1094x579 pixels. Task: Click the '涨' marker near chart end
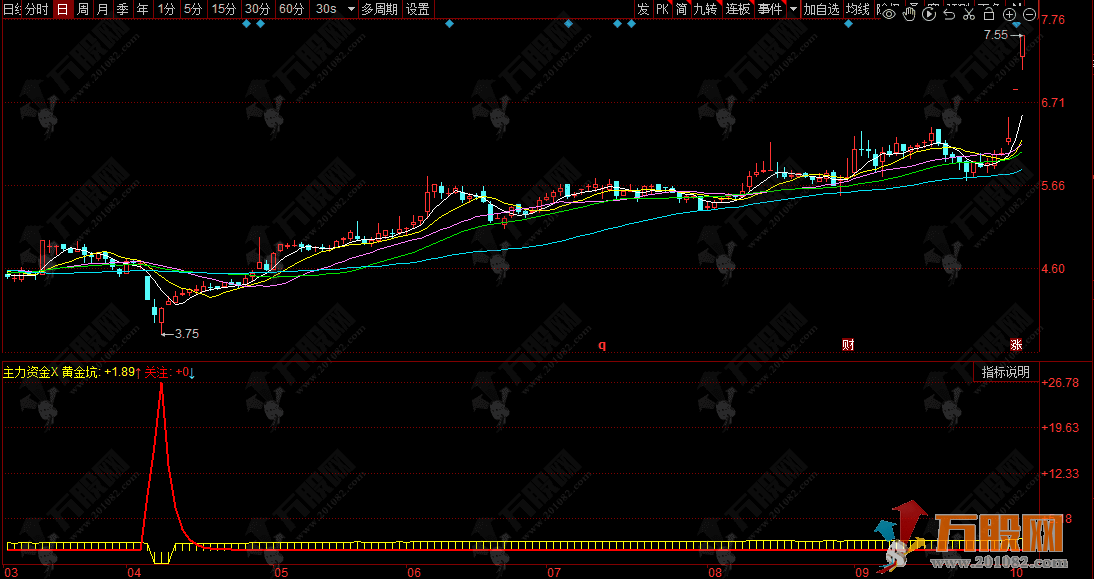[1017, 345]
